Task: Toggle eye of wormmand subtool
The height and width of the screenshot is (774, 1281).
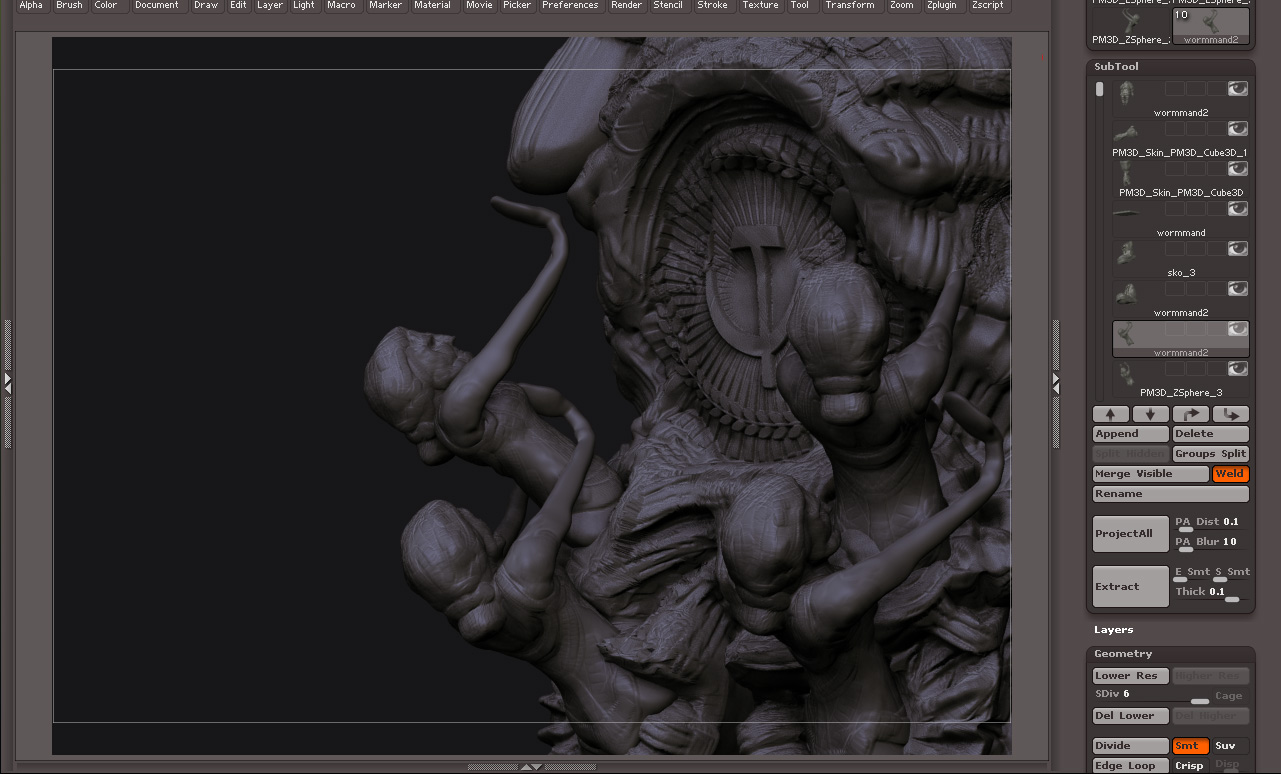Action: (1238, 209)
